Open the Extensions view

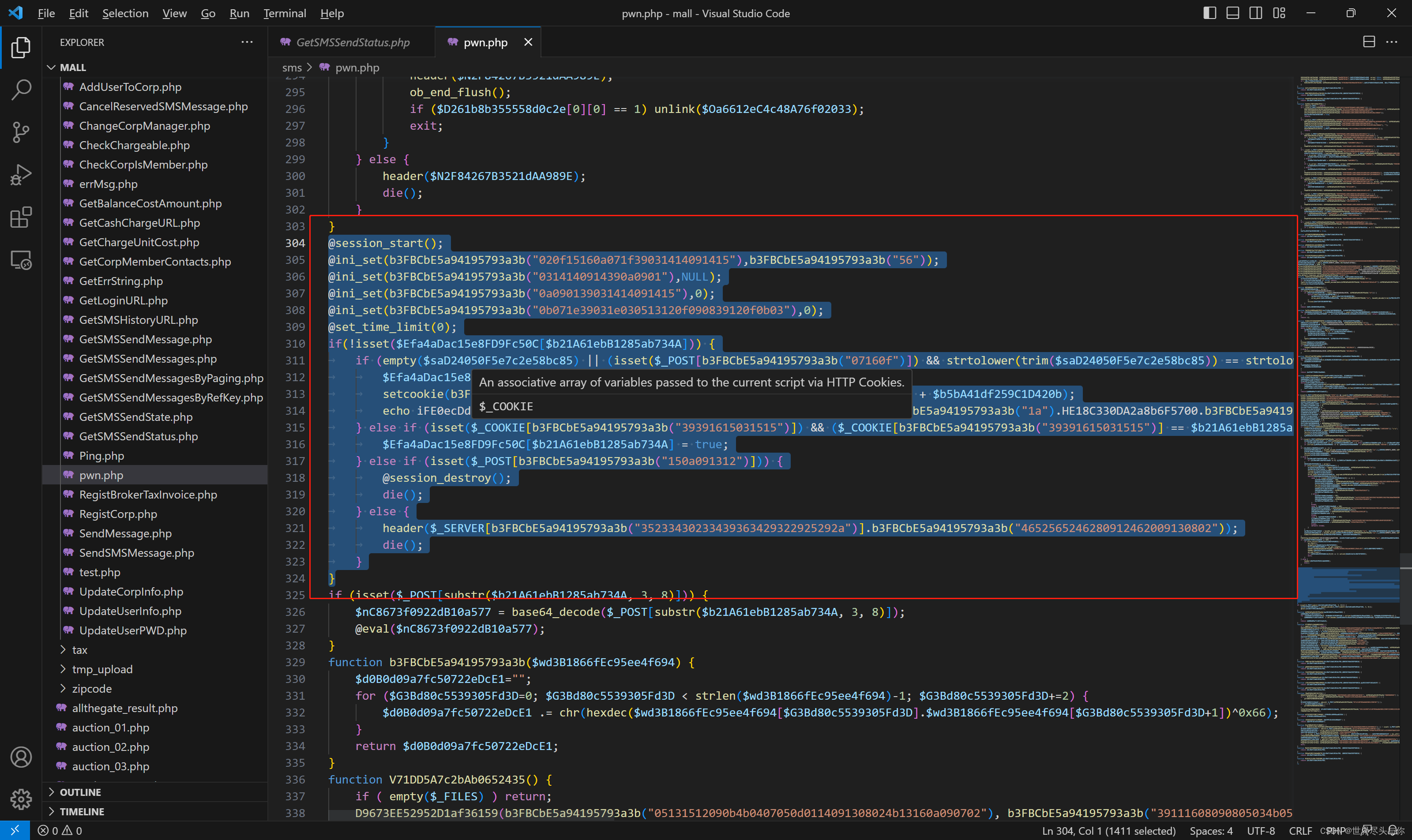coord(21,217)
